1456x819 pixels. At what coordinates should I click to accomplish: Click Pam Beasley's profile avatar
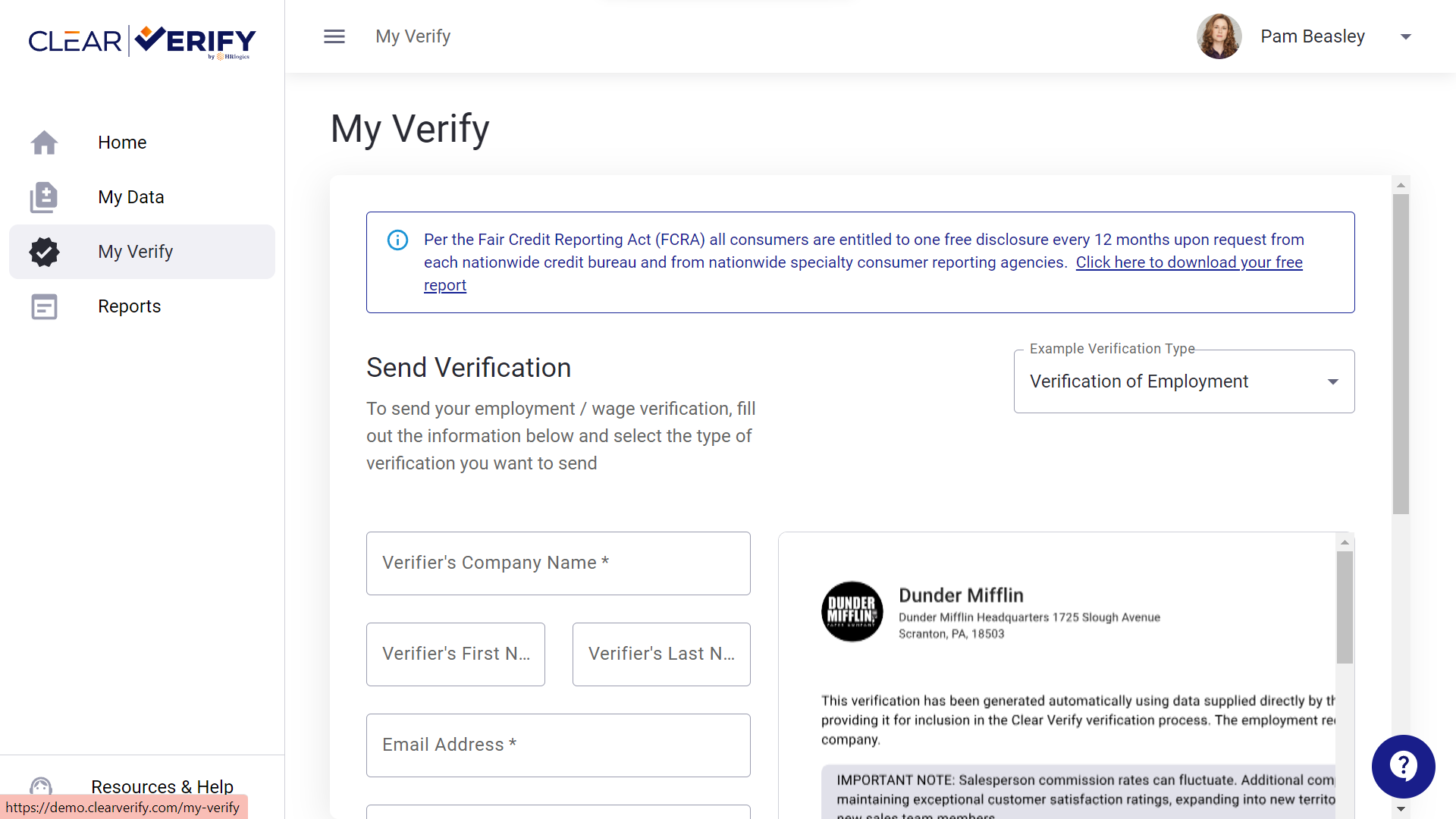pyautogui.click(x=1219, y=36)
